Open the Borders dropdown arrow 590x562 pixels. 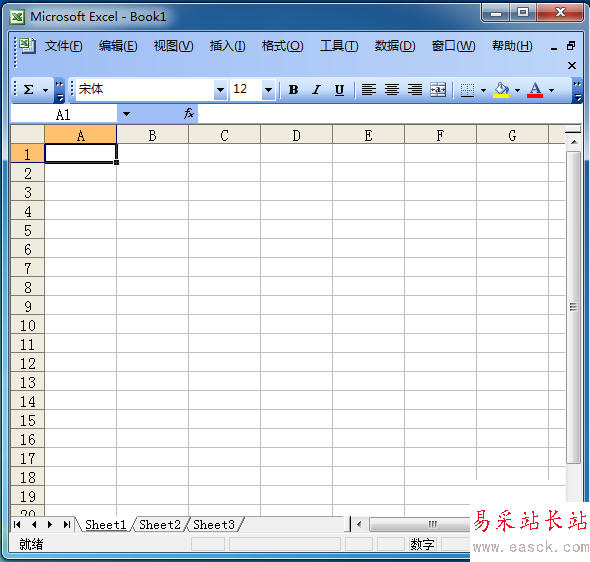click(484, 90)
